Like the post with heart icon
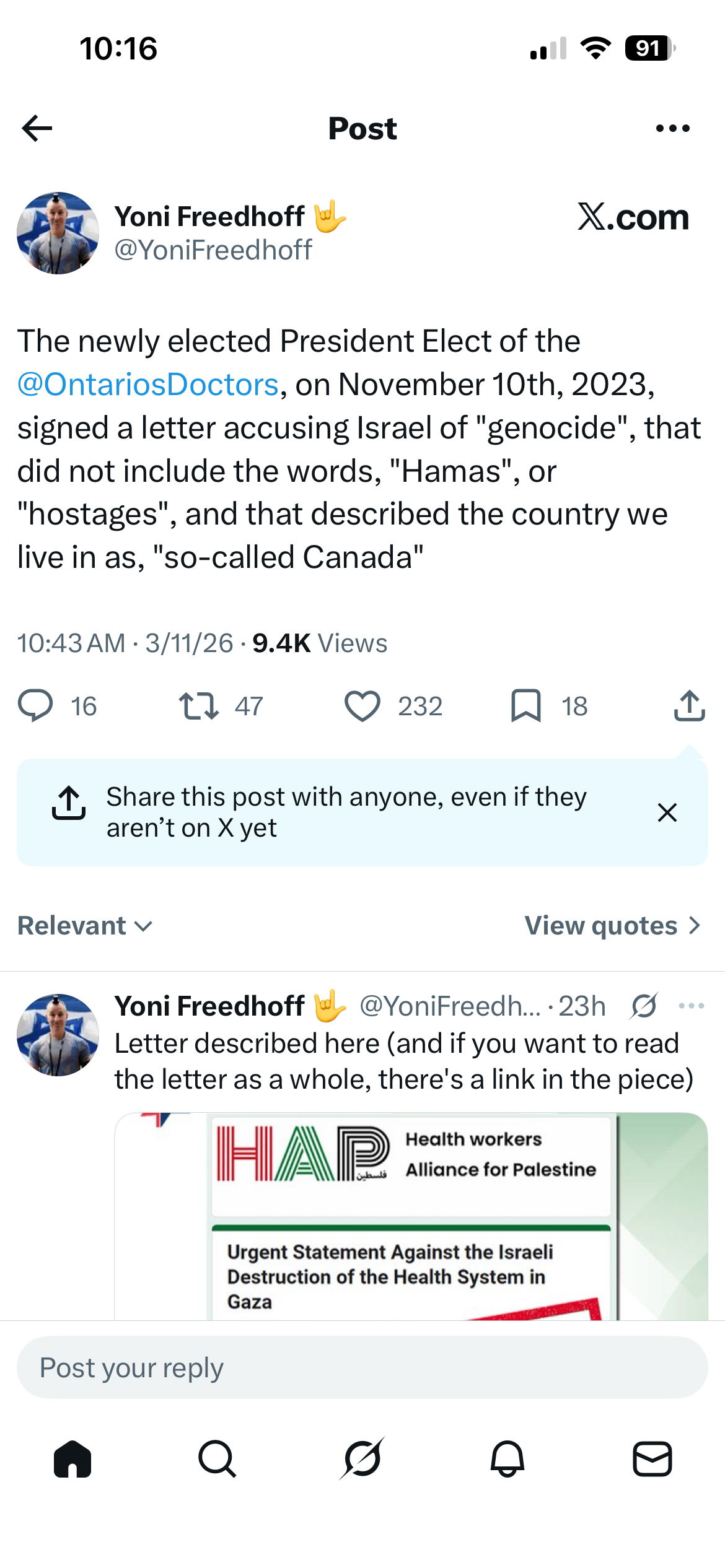The width and height of the screenshot is (725, 1568). (x=362, y=706)
